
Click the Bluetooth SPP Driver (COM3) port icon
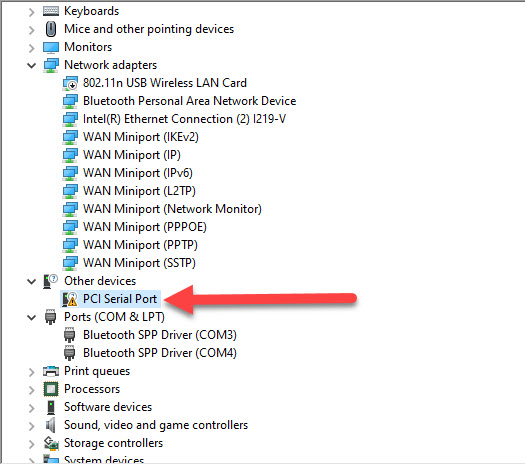70,335
